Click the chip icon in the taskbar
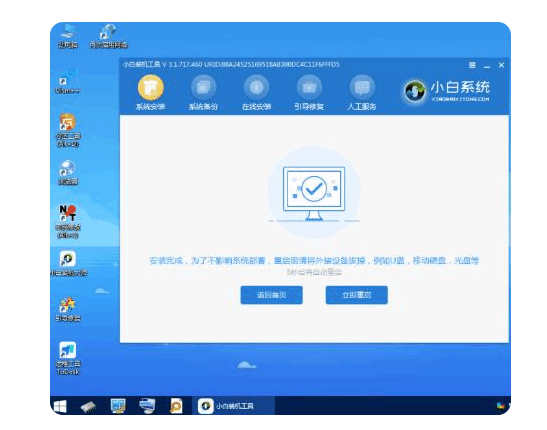 [x=88, y=406]
